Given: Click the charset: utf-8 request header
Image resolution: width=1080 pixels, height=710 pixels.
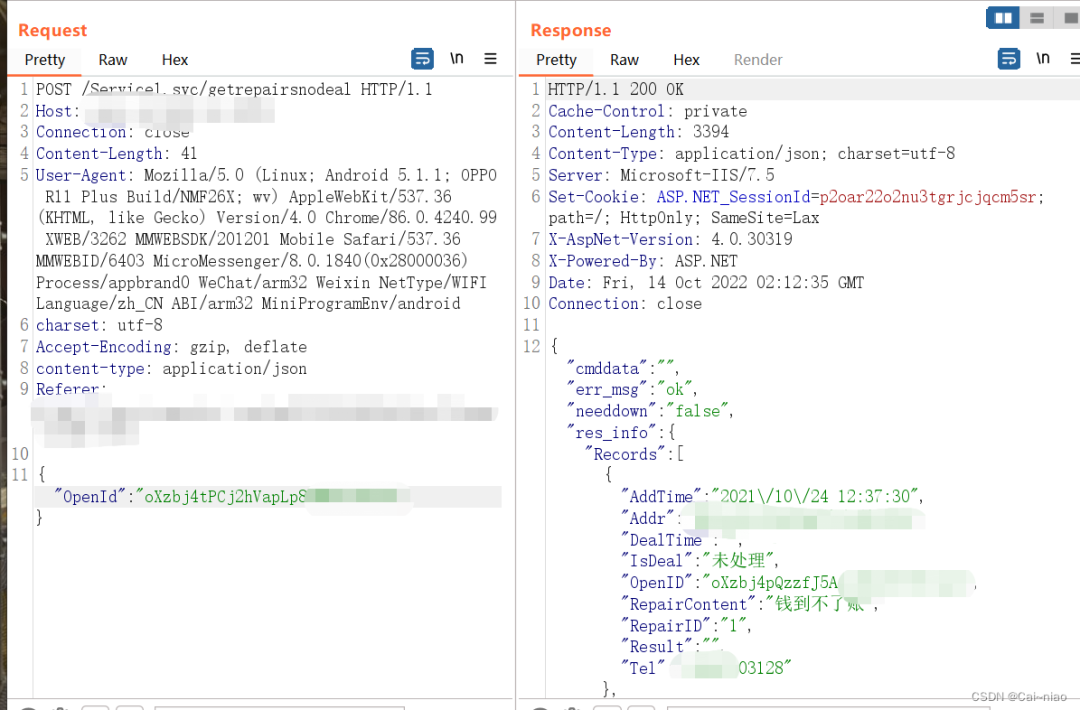Looking at the screenshot, I should 99,325.
